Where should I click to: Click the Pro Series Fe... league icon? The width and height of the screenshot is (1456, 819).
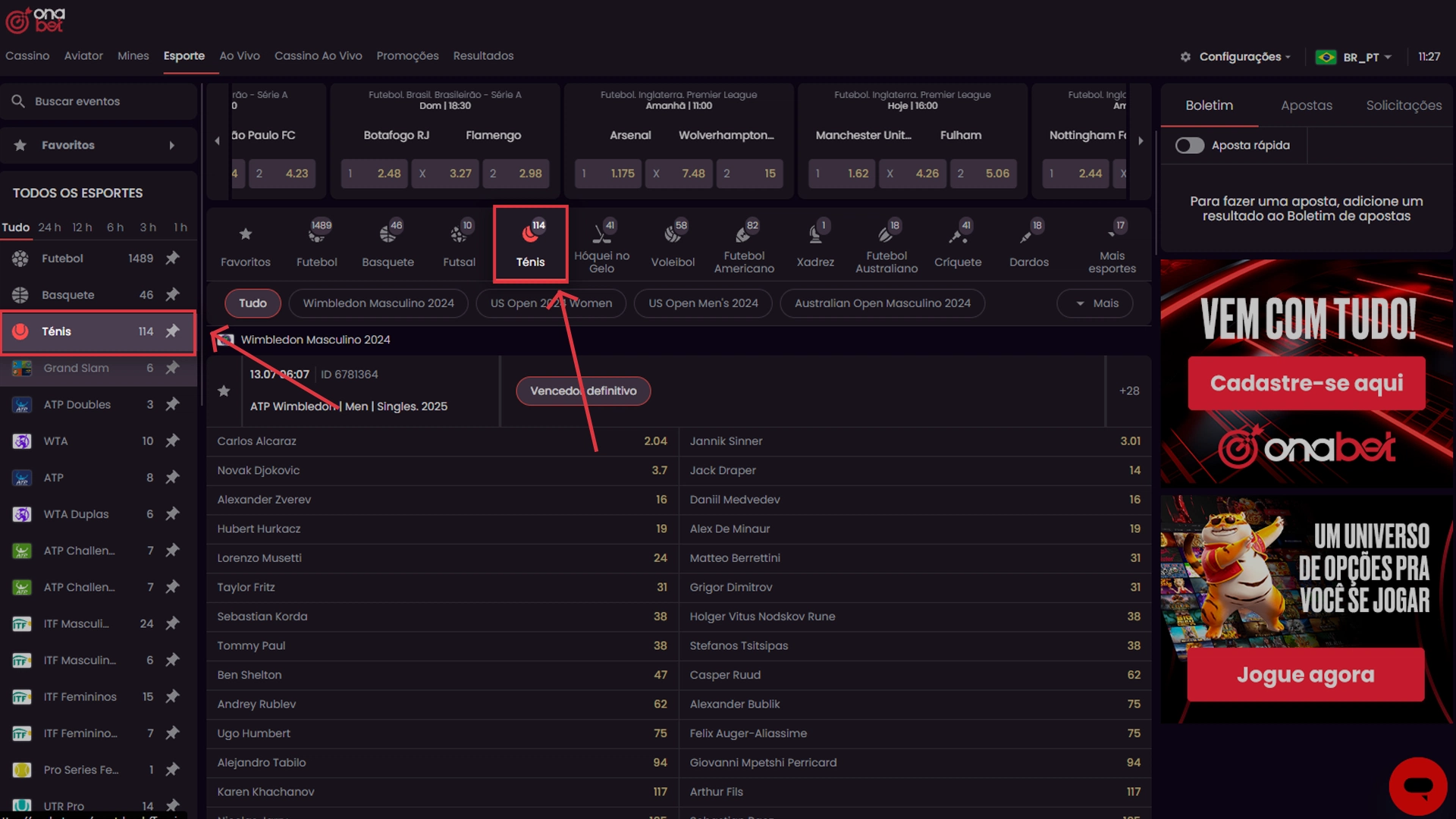(x=22, y=770)
